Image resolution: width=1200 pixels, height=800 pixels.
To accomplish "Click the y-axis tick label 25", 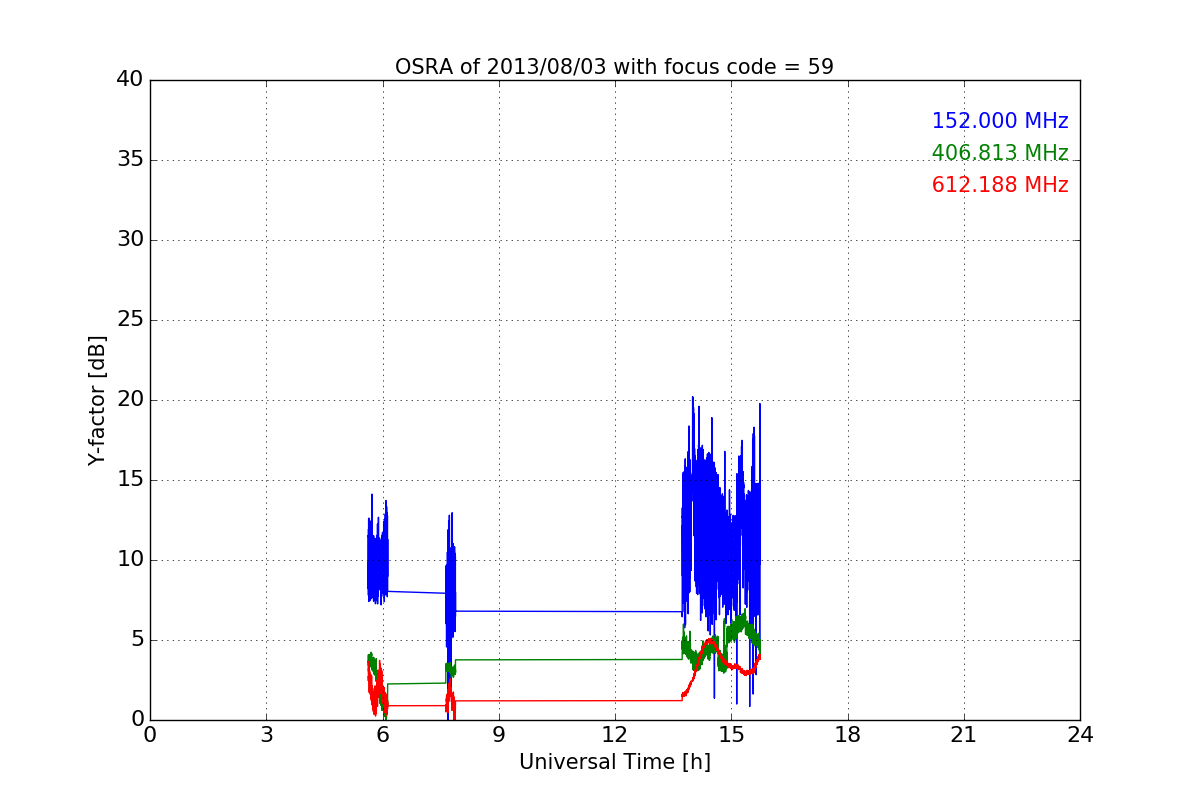I will point(130,320).
